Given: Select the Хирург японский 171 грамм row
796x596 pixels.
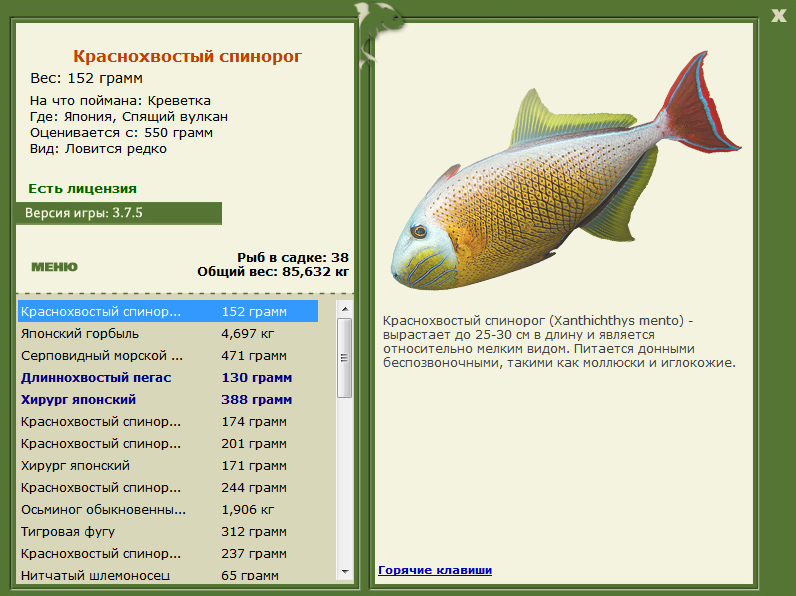Looking at the screenshot, I should [x=168, y=466].
